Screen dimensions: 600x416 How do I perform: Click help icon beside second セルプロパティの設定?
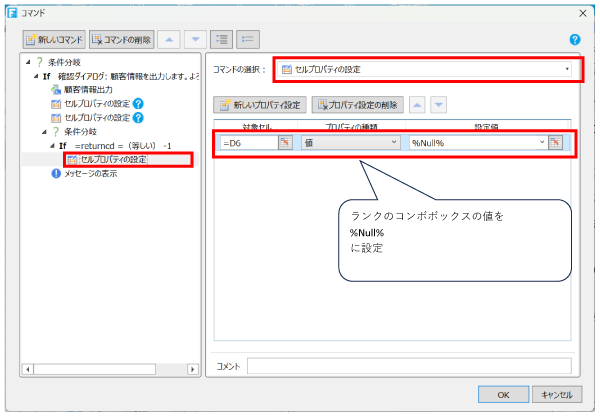(x=138, y=118)
